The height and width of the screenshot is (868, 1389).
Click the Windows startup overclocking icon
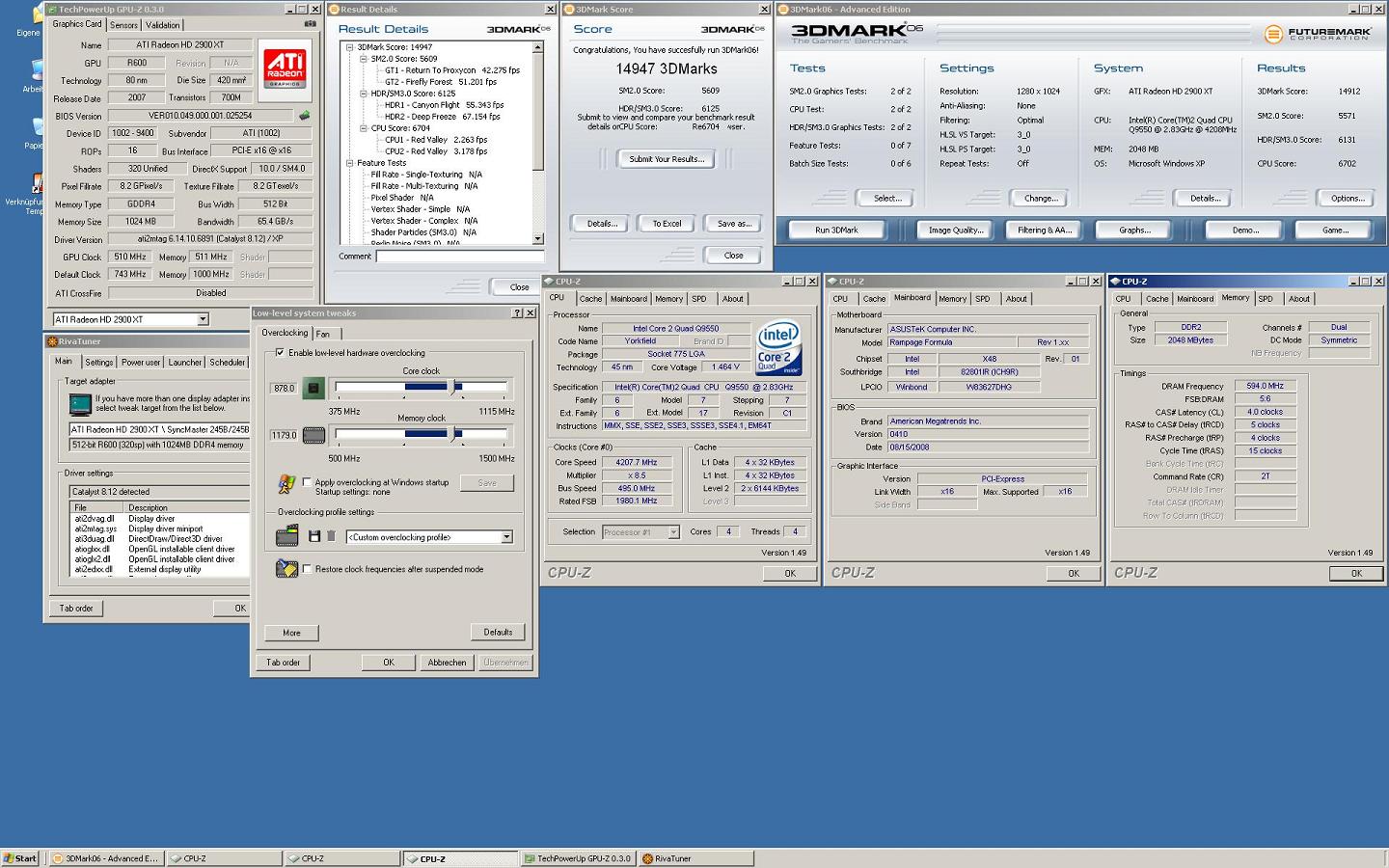point(286,483)
